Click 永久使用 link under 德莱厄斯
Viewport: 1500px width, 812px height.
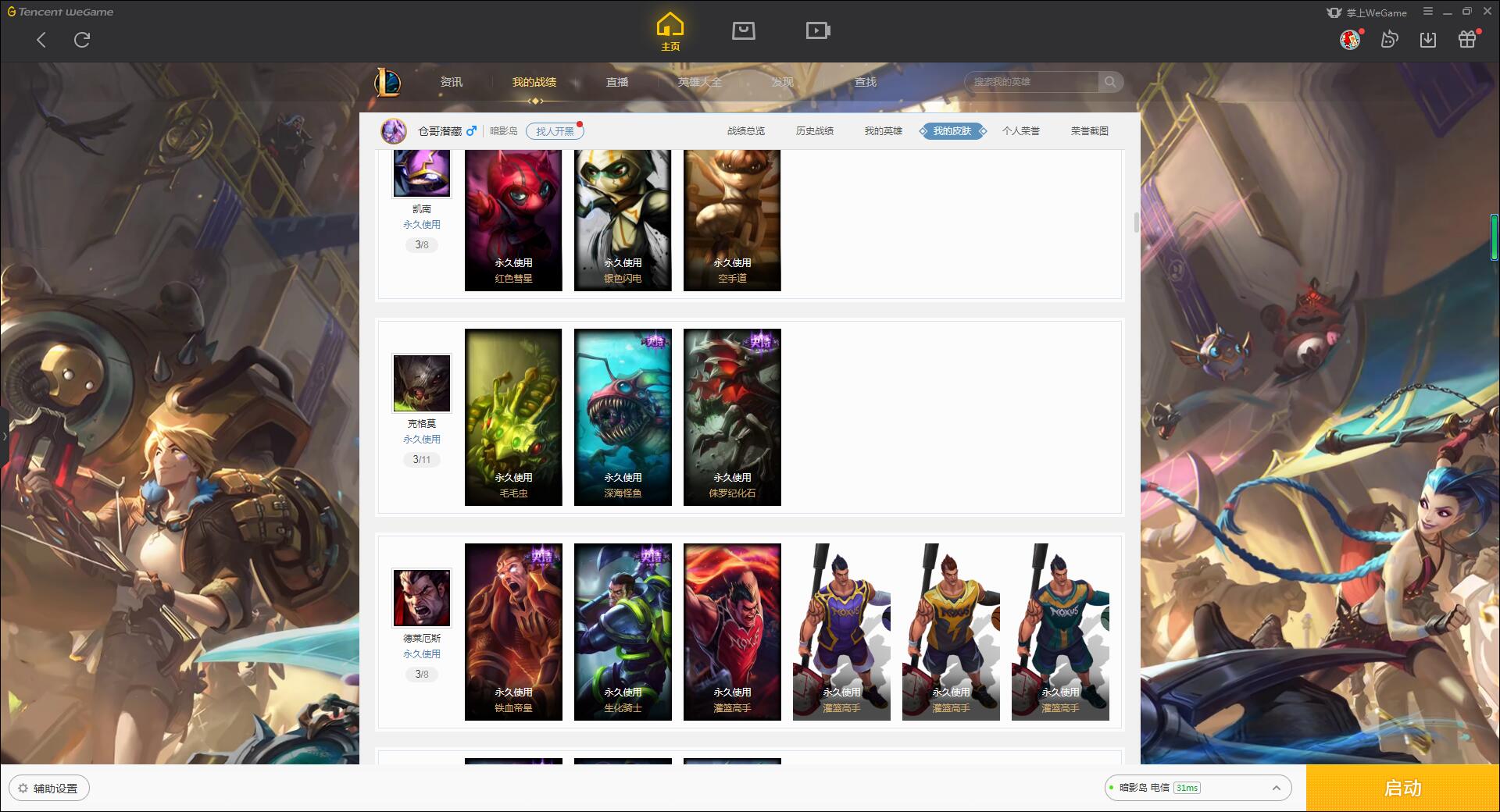click(421, 654)
